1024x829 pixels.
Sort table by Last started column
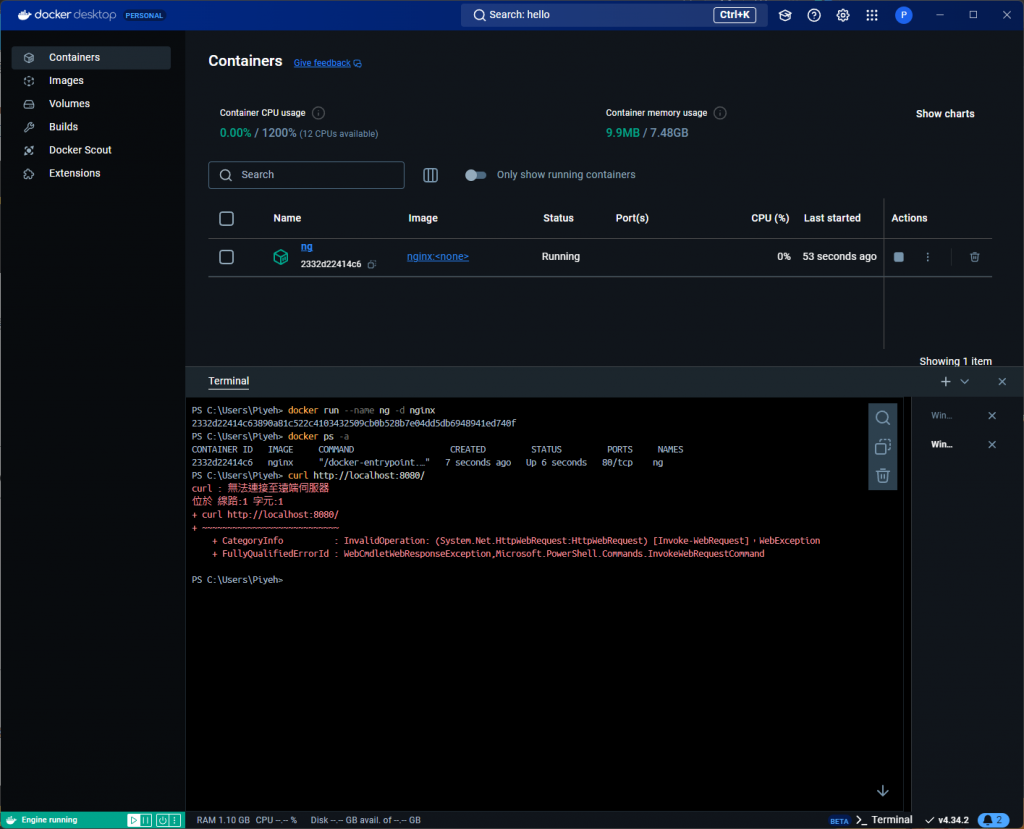click(832, 218)
